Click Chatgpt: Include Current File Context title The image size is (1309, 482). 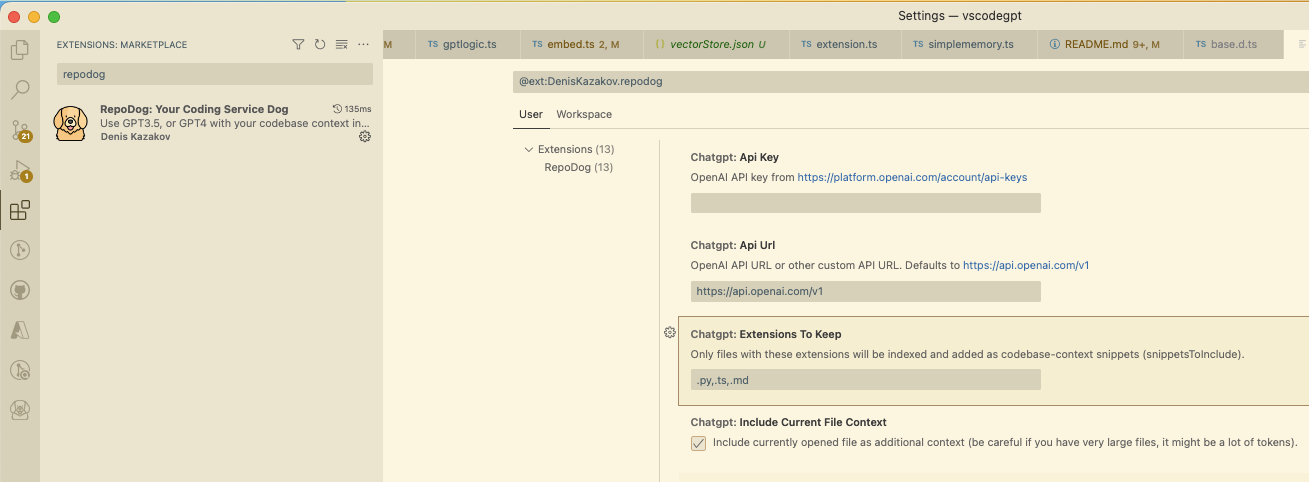pos(789,422)
